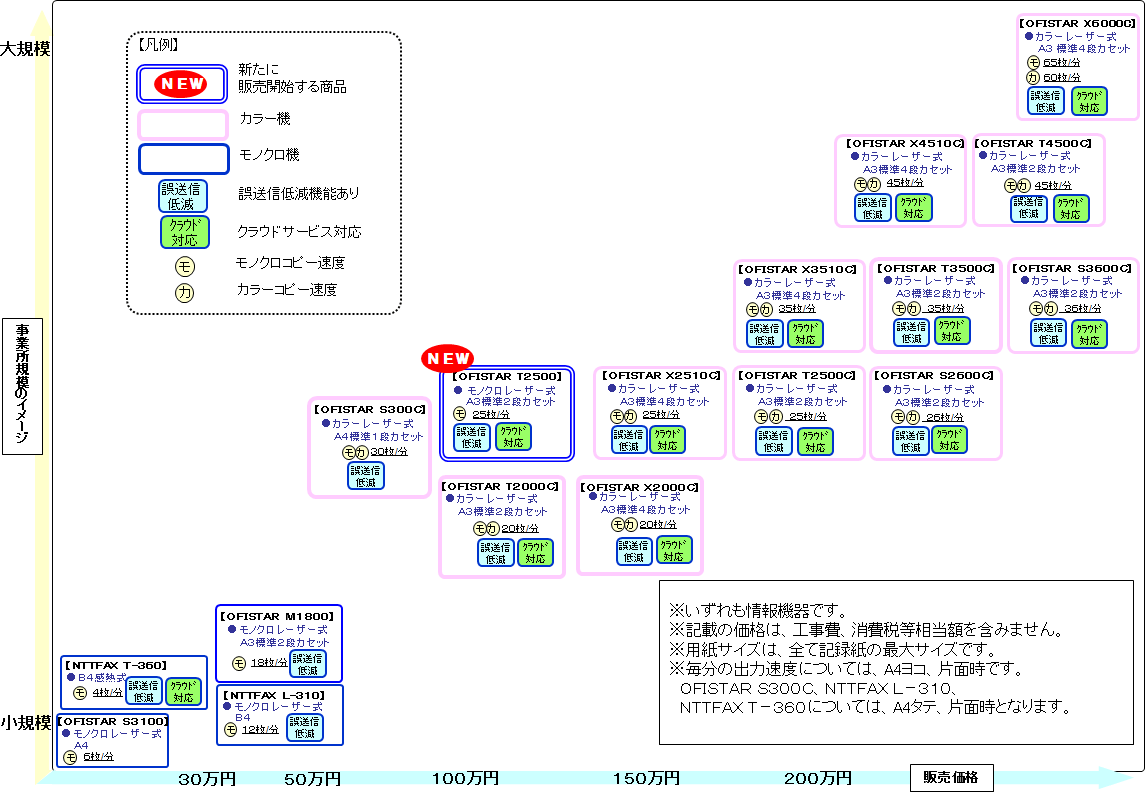The image size is (1145, 792).
Task: Select the クラウド対応 badge in OFISTAR S3600C
Action: [1089, 333]
